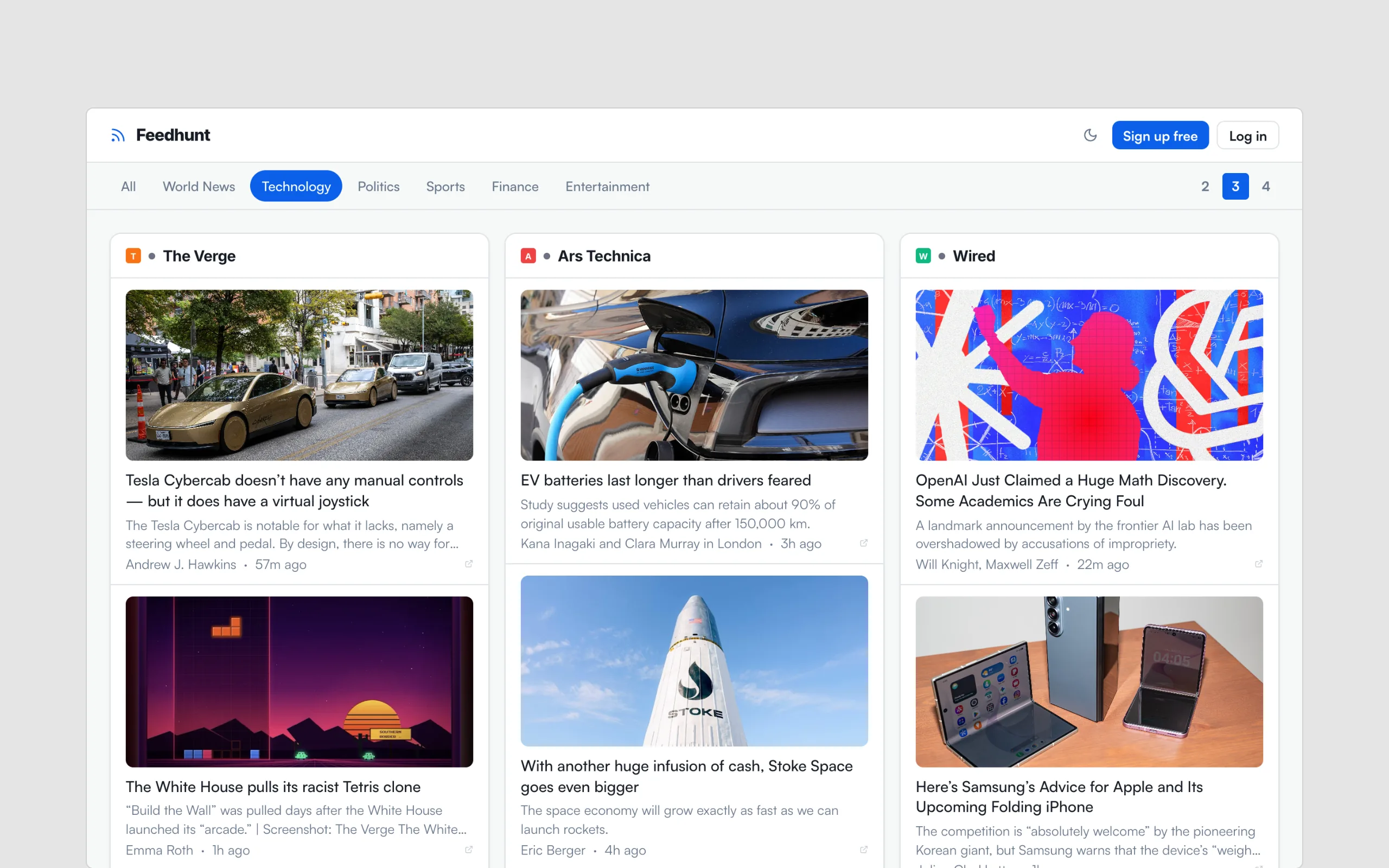The image size is (1389, 868).
Task: Open the White House Tetris clone headline
Action: tap(273, 787)
